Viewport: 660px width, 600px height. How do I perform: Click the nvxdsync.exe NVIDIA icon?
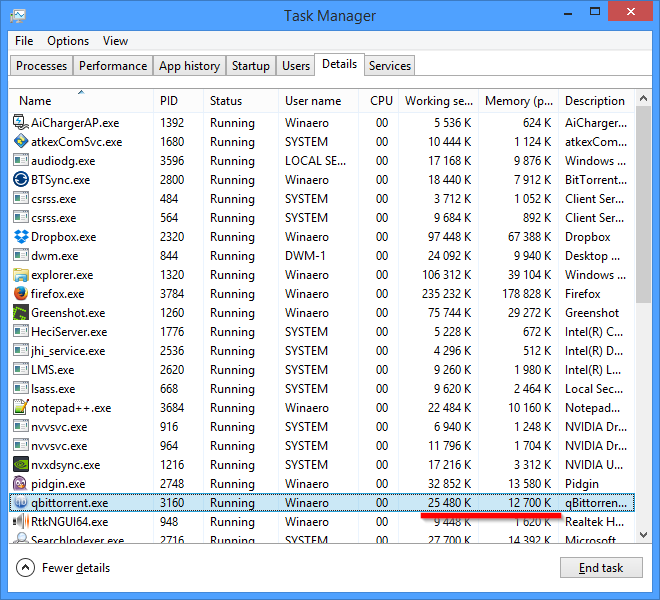coord(21,464)
